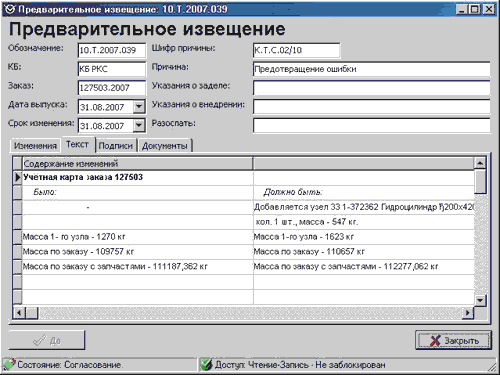Click row selector of Масса по заказу - 109757
This screenshot has width=500, height=375.
17,252
